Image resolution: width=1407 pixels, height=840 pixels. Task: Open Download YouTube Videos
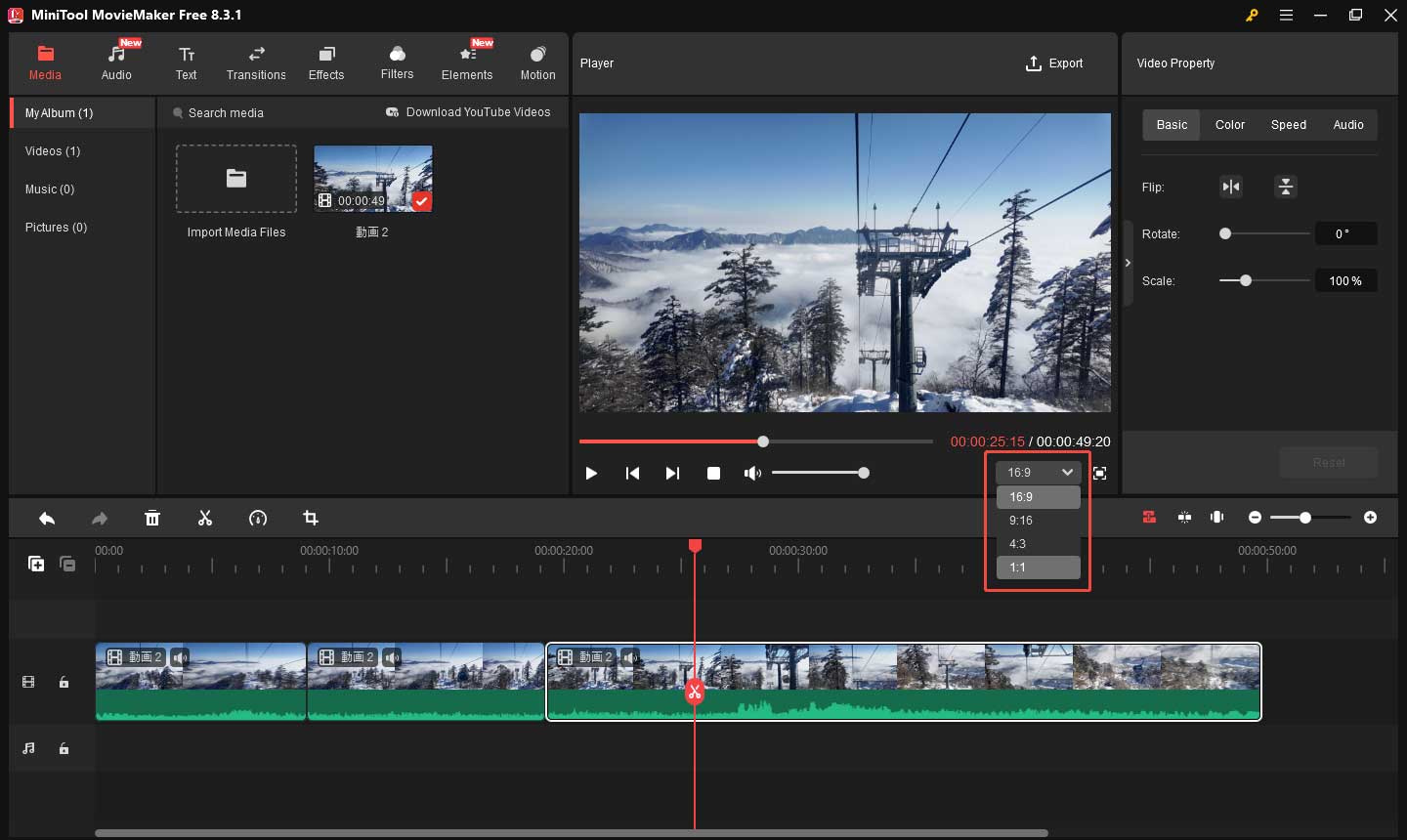469,111
